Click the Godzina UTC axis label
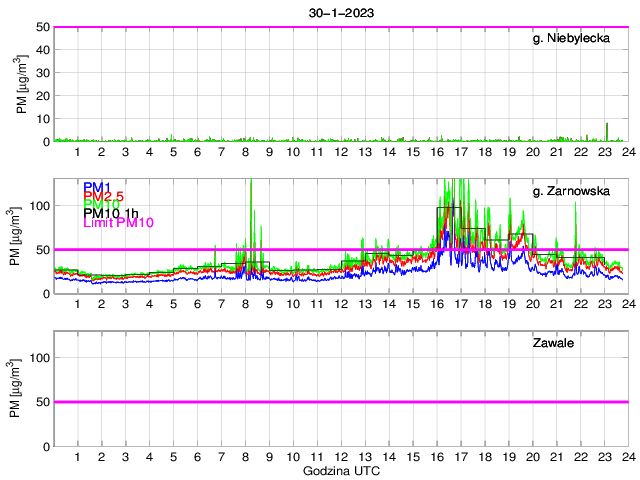Image resolution: width=640 pixels, height=480 pixels. pyautogui.click(x=341, y=470)
